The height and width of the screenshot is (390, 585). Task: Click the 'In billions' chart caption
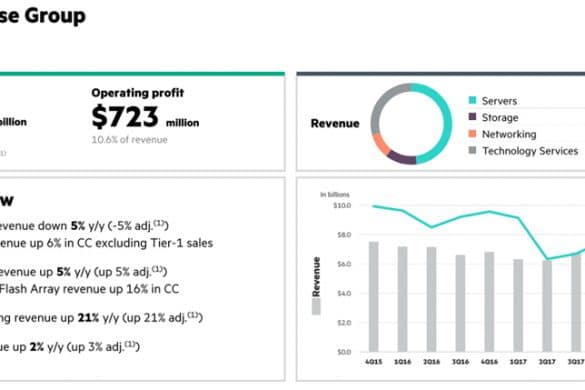(335, 194)
